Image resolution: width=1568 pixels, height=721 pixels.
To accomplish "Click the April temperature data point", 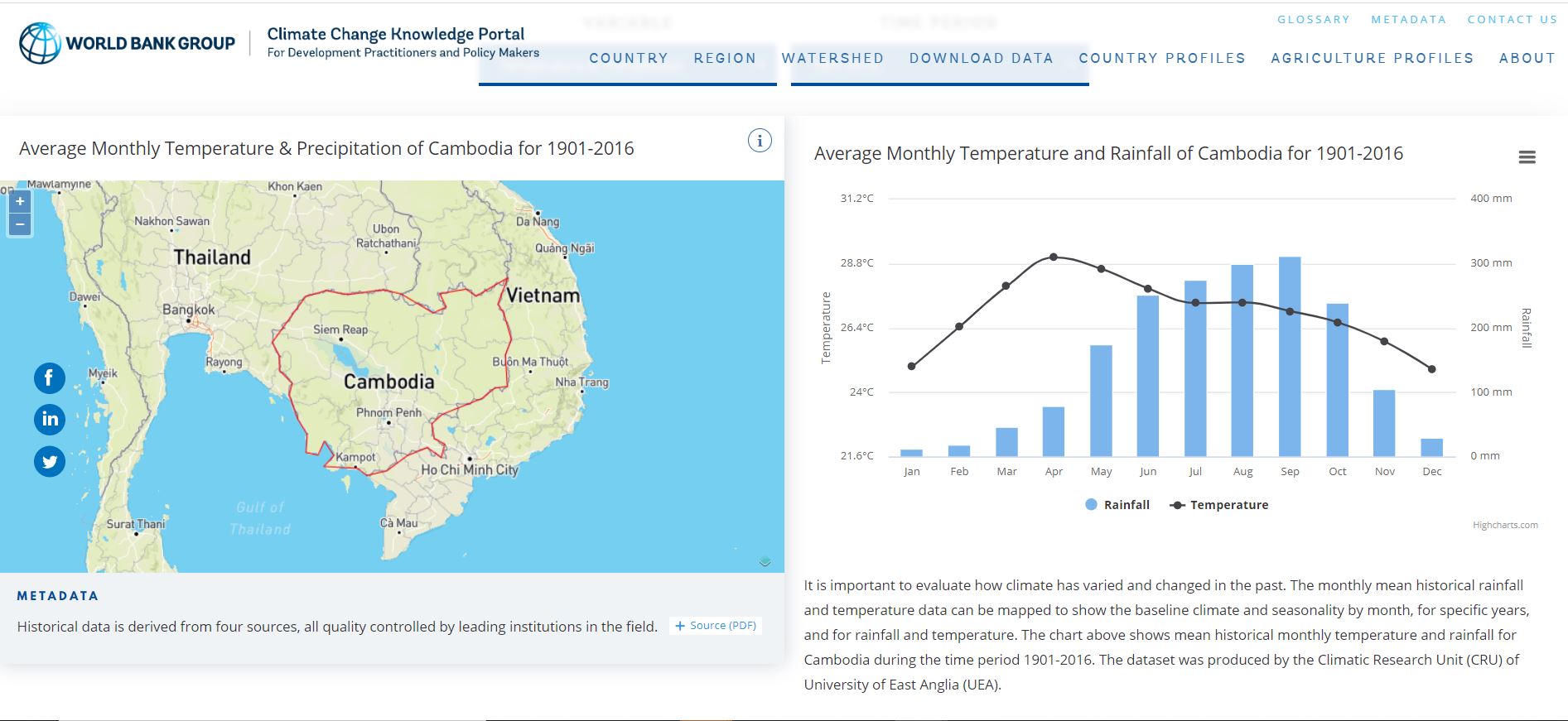I will pos(1054,257).
